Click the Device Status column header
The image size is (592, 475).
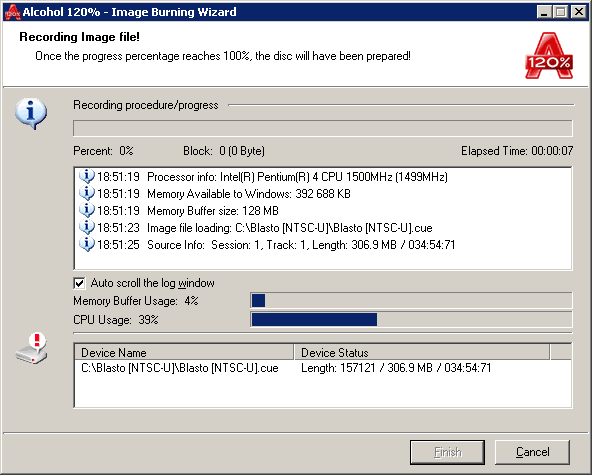[422, 352]
